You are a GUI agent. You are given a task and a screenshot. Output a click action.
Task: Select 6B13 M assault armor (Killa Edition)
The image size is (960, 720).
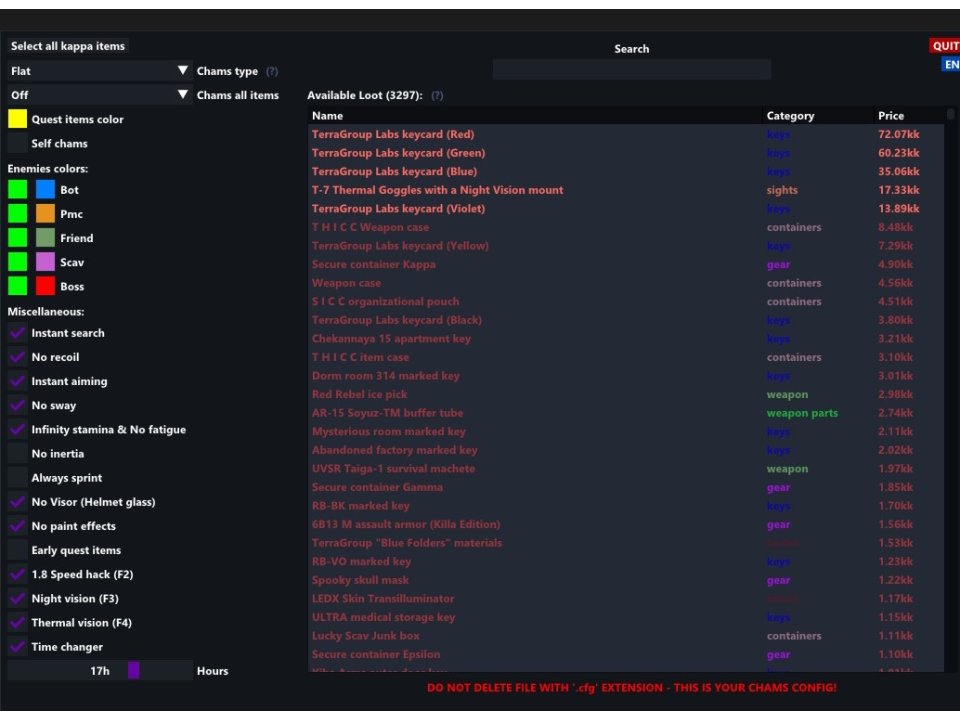click(626, 524)
